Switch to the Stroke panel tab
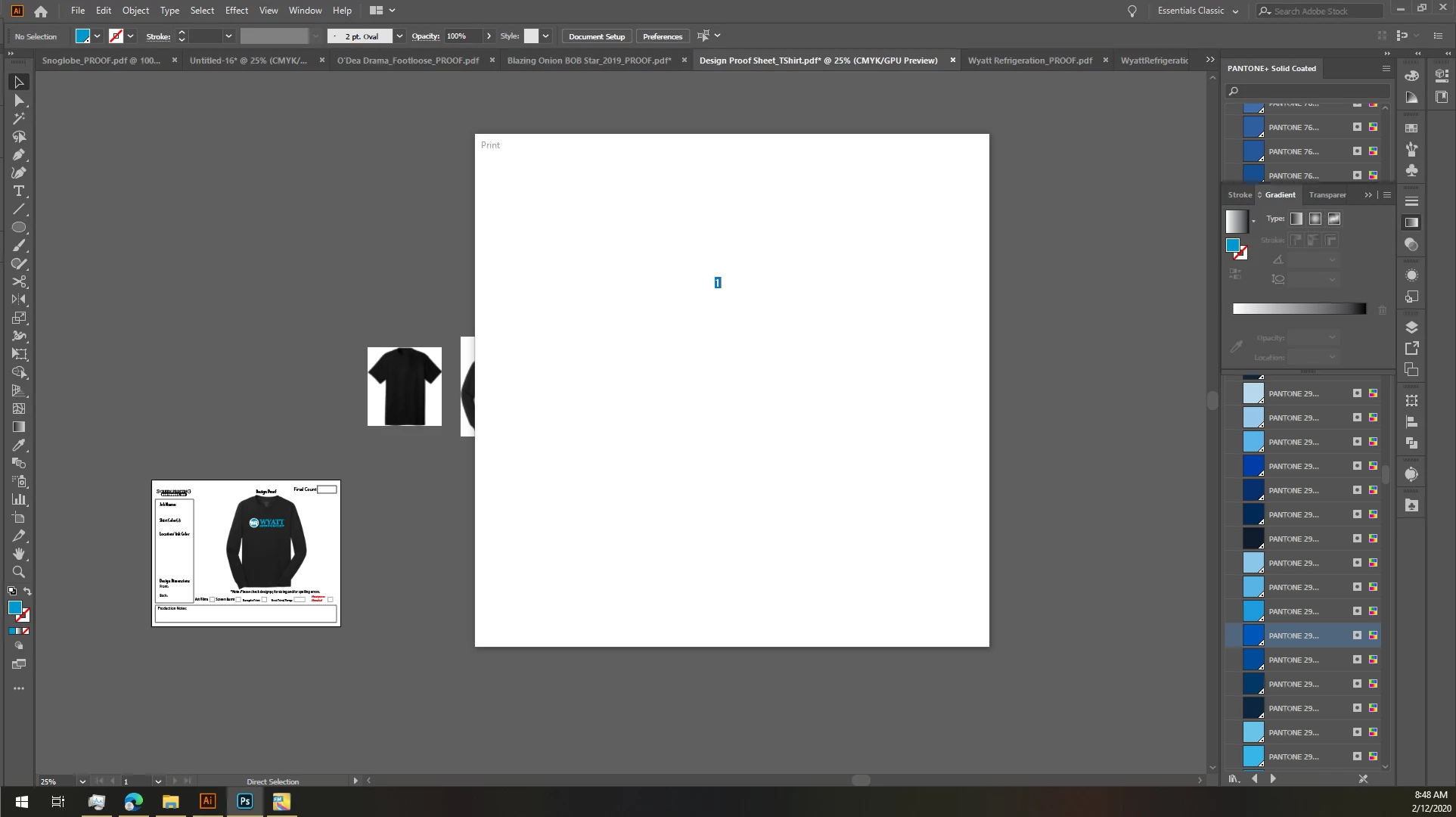Image resolution: width=1456 pixels, height=817 pixels. click(1240, 195)
